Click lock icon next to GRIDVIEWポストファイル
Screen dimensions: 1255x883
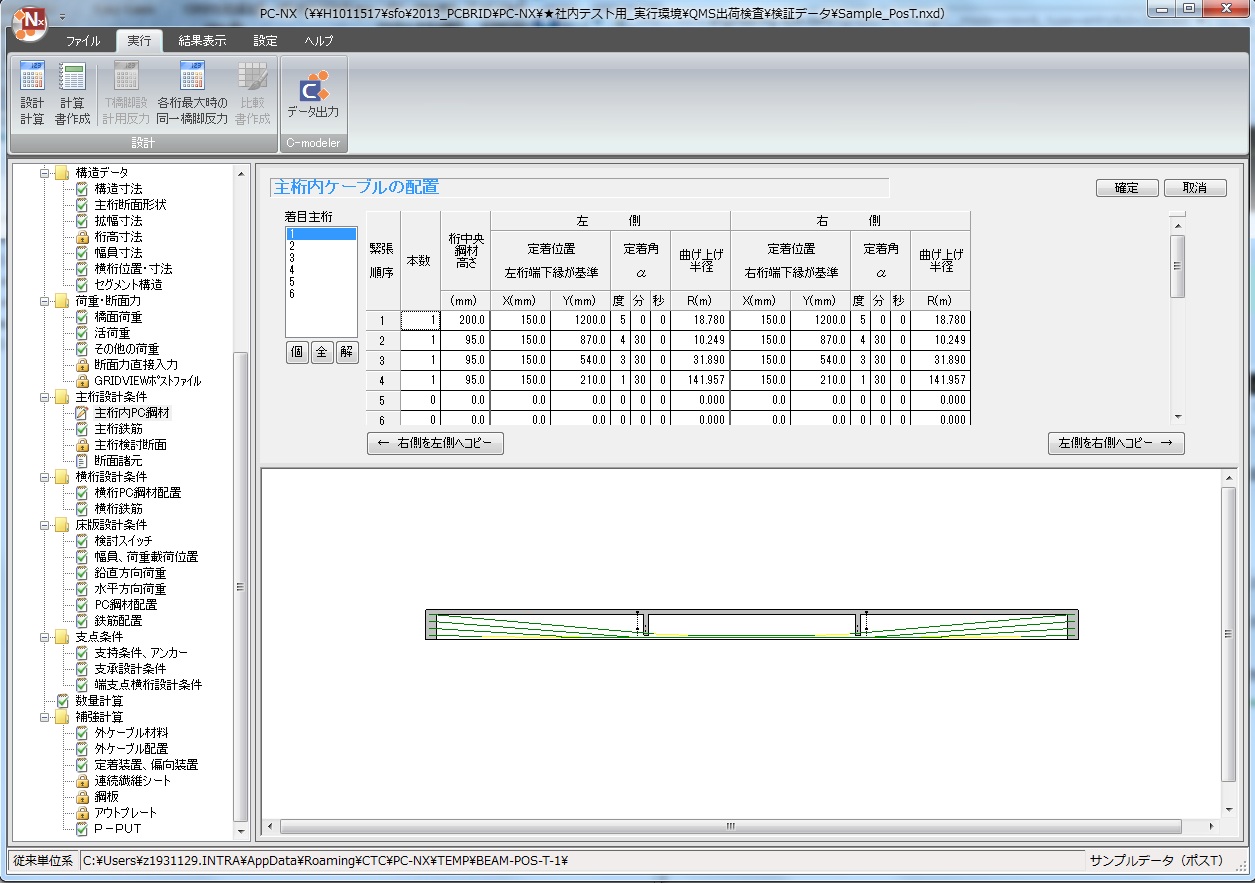[x=83, y=380]
